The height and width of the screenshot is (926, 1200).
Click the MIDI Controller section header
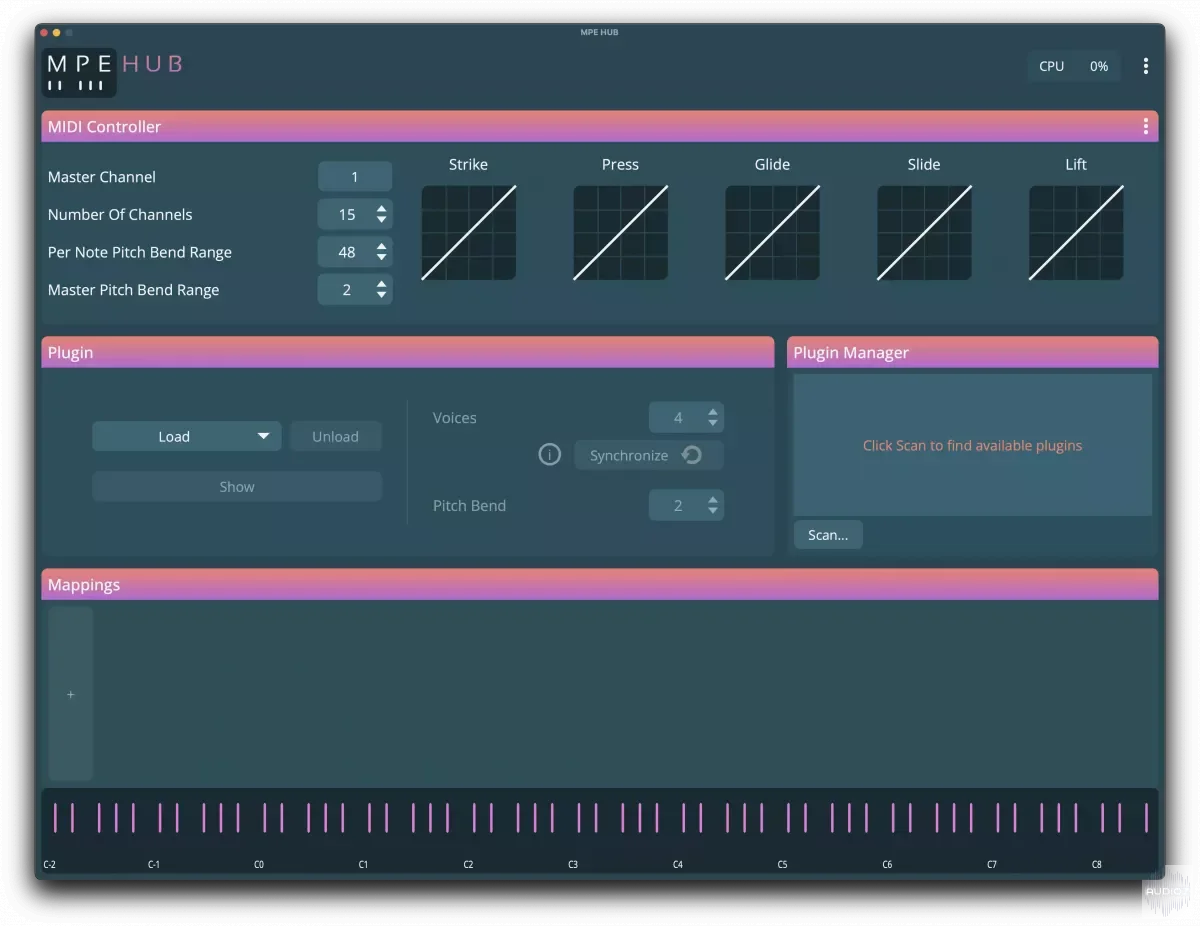coord(600,127)
